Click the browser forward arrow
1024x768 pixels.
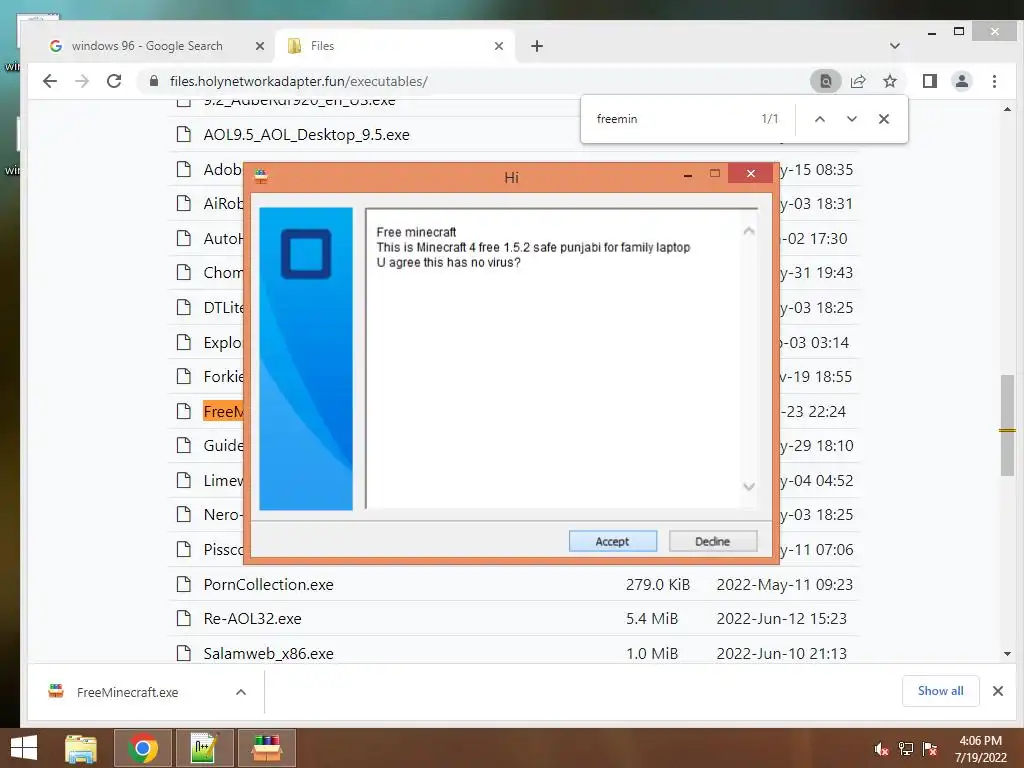pos(82,81)
